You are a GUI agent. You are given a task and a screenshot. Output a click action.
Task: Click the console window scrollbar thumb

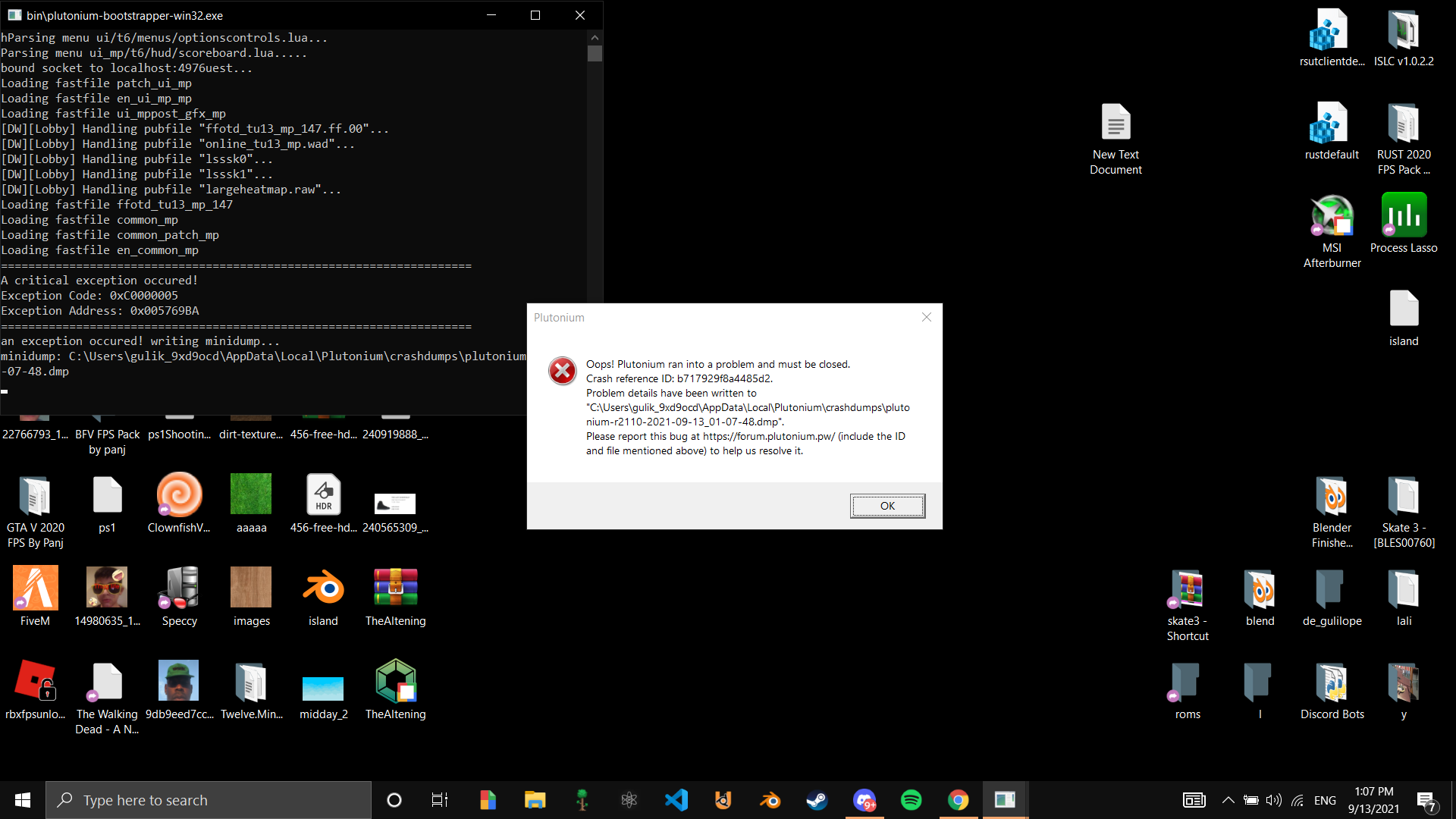pos(595,53)
